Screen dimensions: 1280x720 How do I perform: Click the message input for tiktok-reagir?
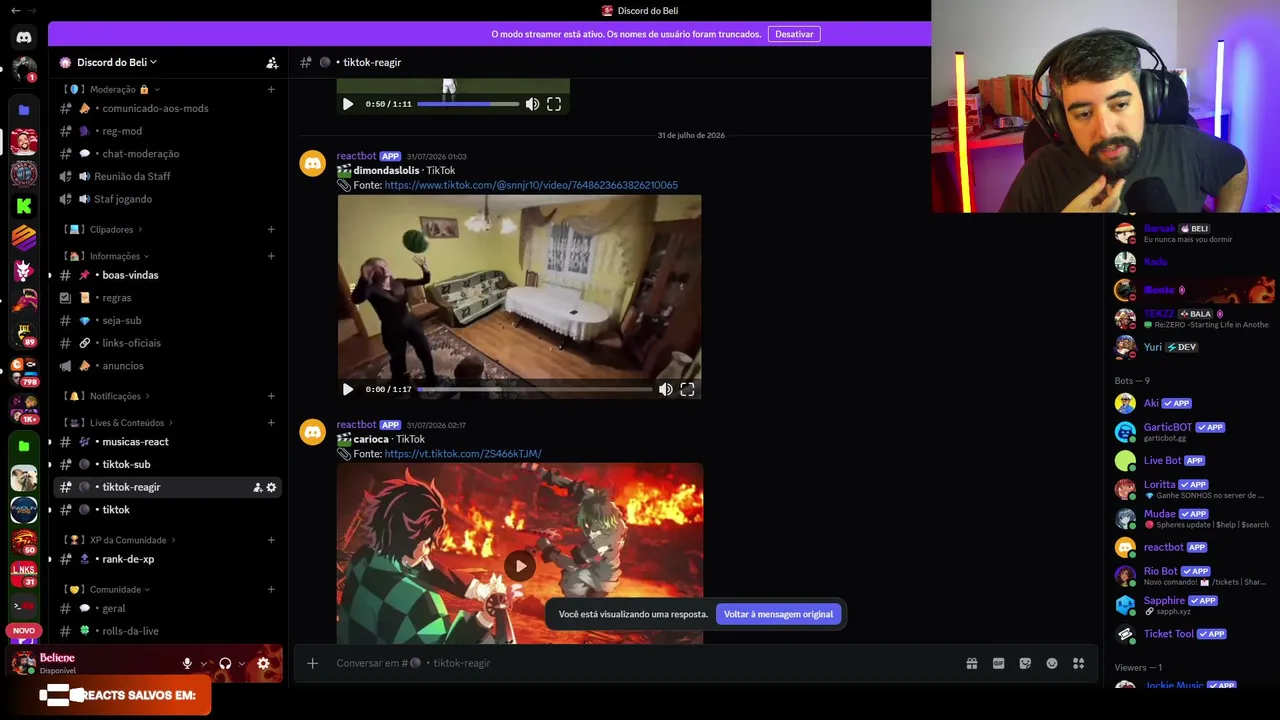tap(640, 663)
